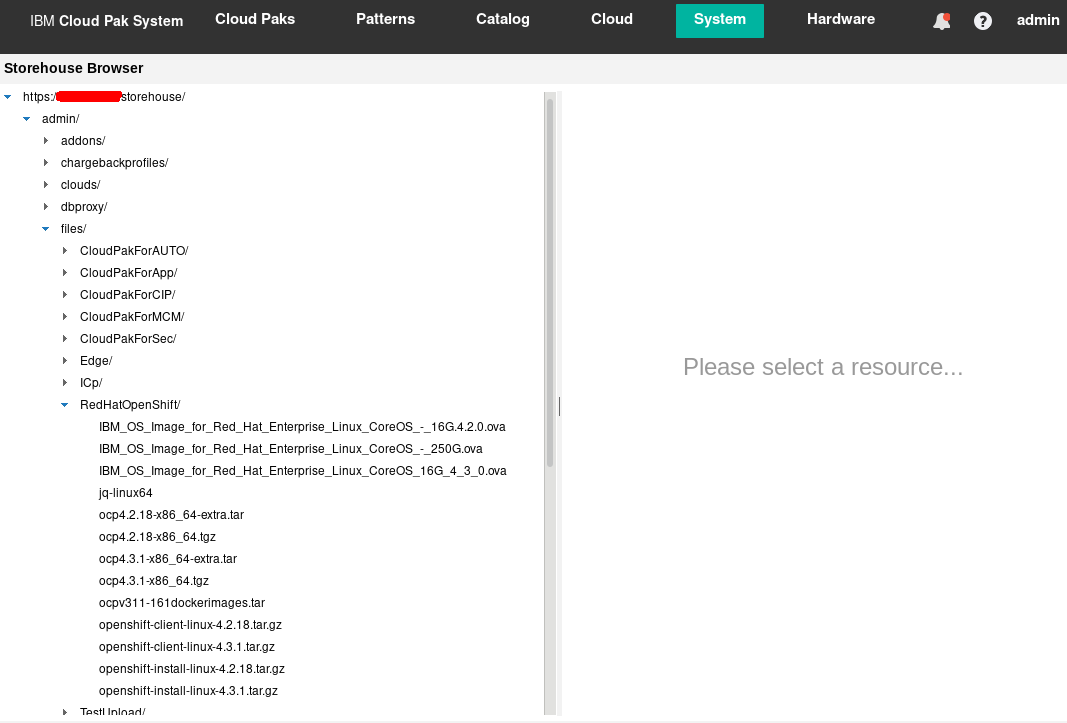Select the addons/ tree folder

pyautogui.click(x=83, y=141)
